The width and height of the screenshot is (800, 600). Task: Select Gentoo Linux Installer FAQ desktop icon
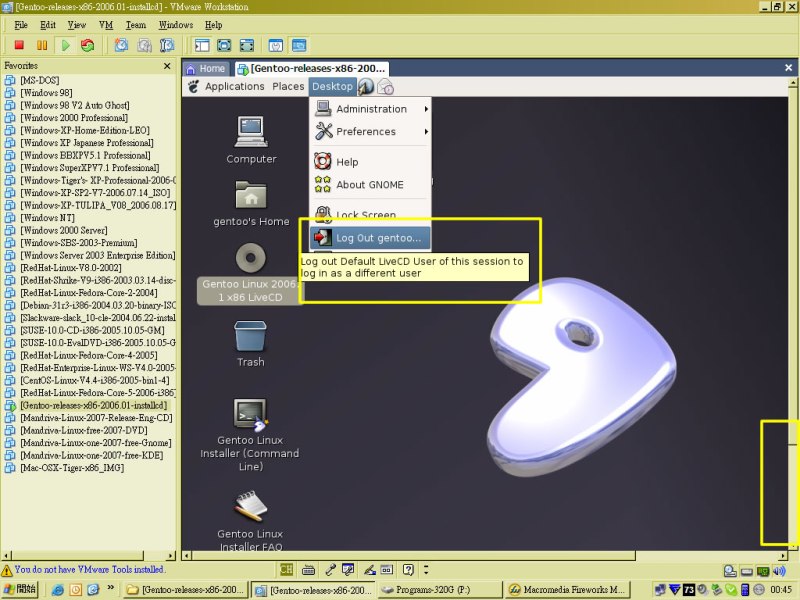pos(250,520)
